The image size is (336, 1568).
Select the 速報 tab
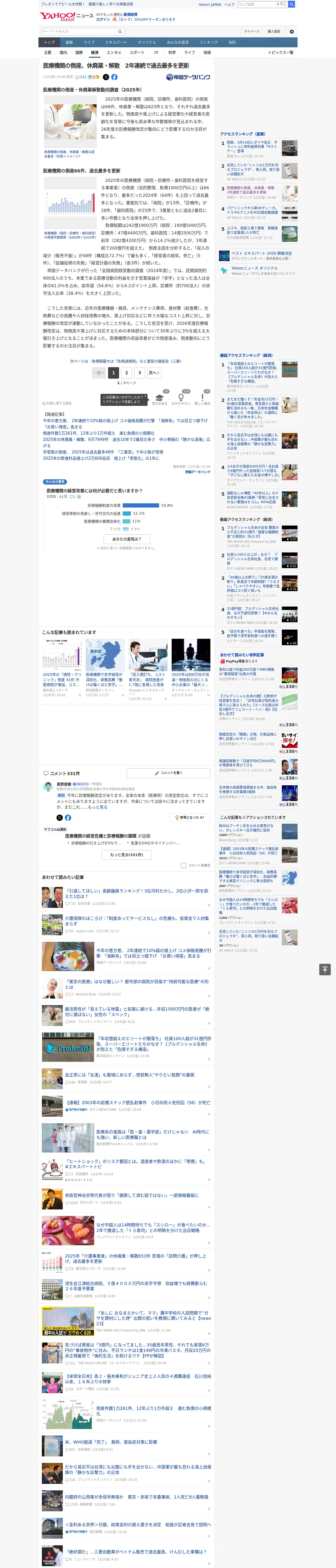69,43
